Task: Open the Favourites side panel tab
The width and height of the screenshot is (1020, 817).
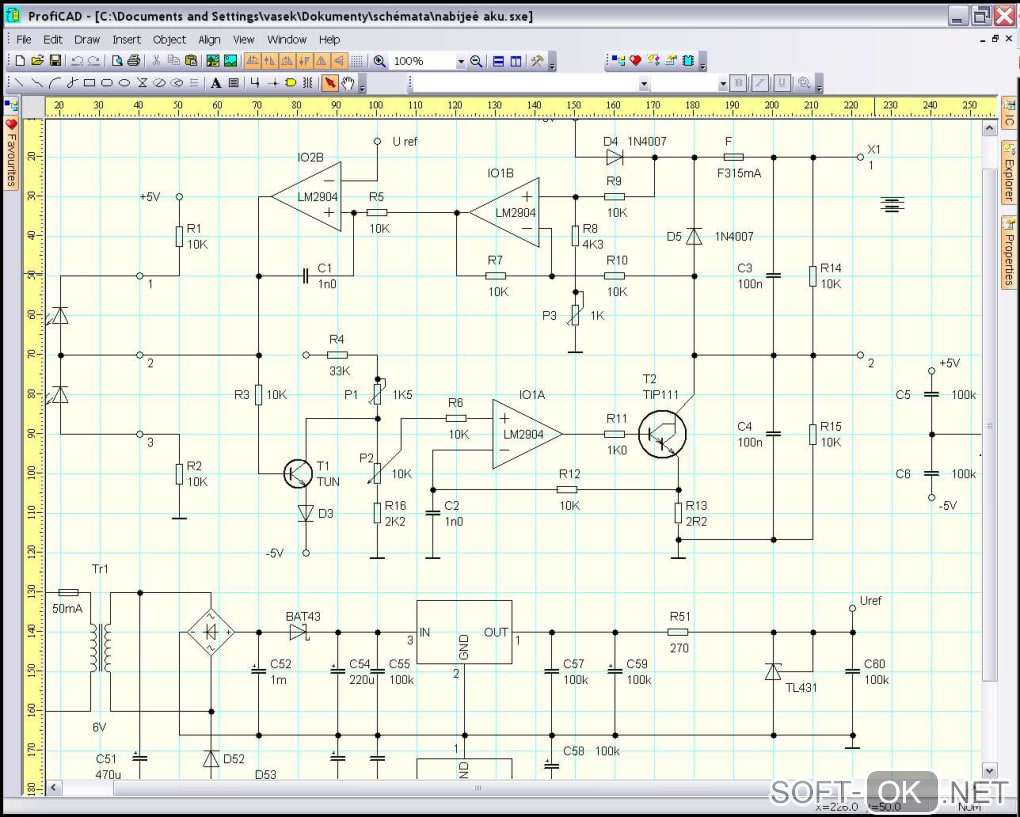Action: click(x=11, y=153)
